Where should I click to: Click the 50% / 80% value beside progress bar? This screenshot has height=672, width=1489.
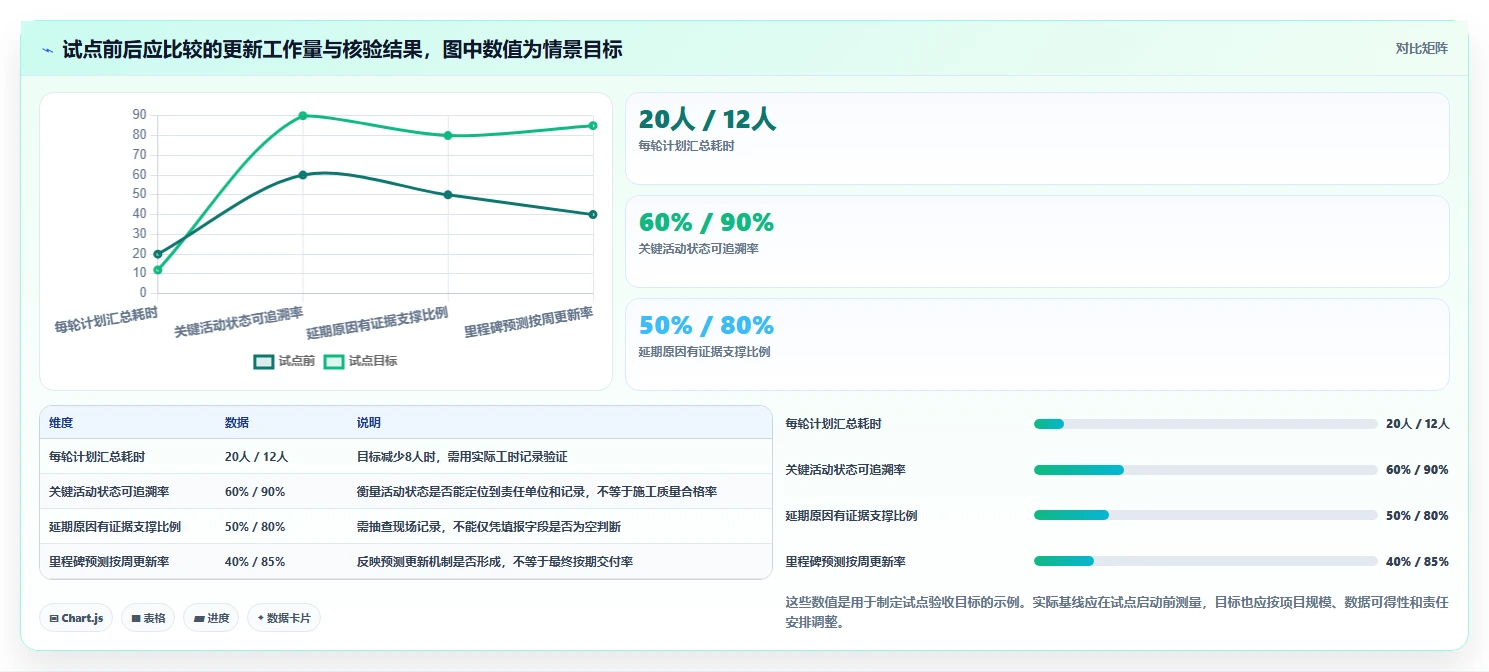tap(1417, 516)
